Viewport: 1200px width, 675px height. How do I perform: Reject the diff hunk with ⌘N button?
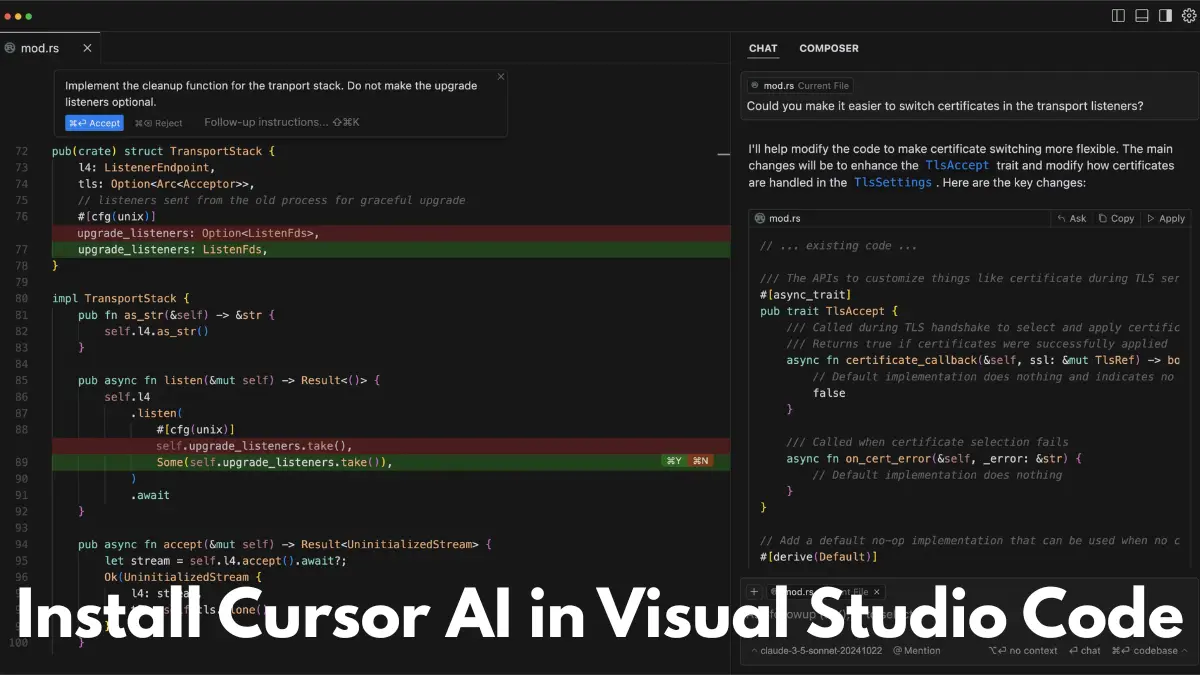click(x=701, y=462)
